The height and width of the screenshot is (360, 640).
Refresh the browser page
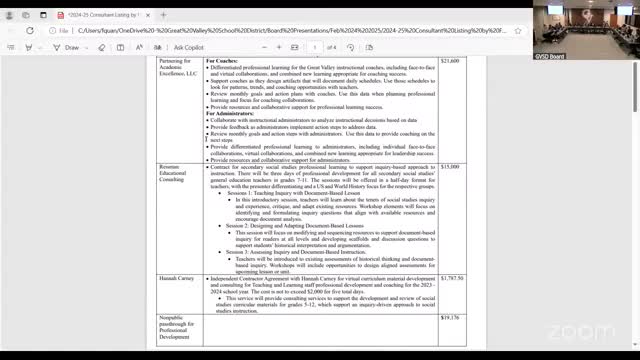tap(30, 31)
